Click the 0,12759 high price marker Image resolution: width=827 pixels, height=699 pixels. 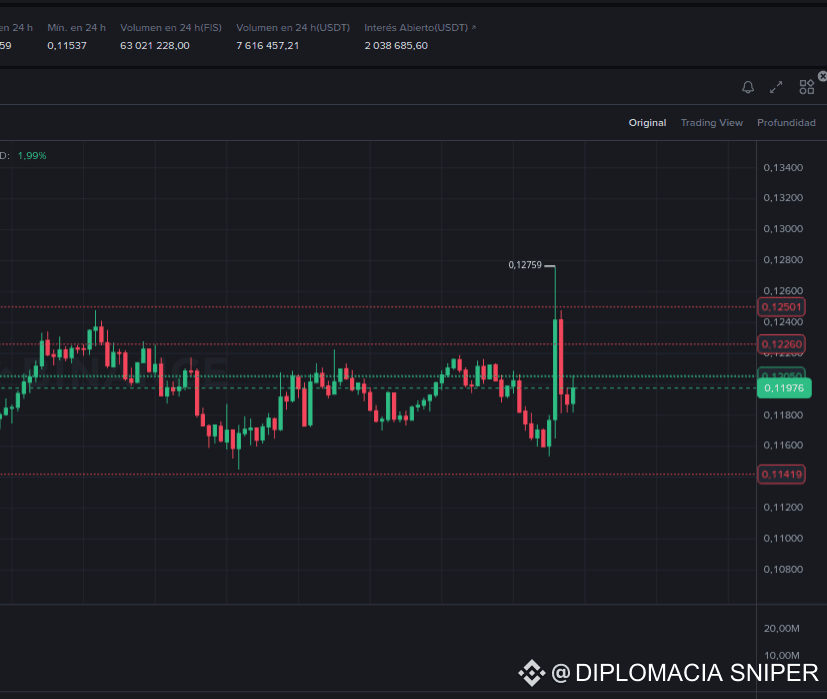coord(525,265)
